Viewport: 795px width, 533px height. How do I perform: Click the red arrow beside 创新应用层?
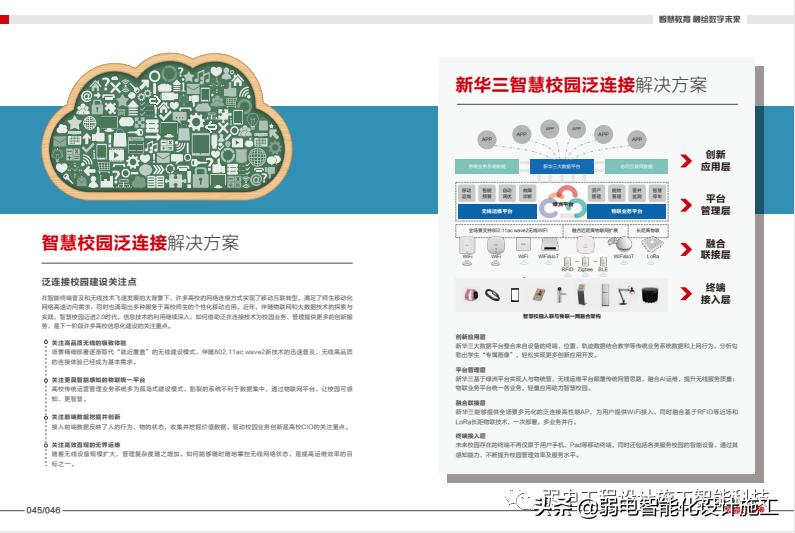pyautogui.click(x=686, y=161)
